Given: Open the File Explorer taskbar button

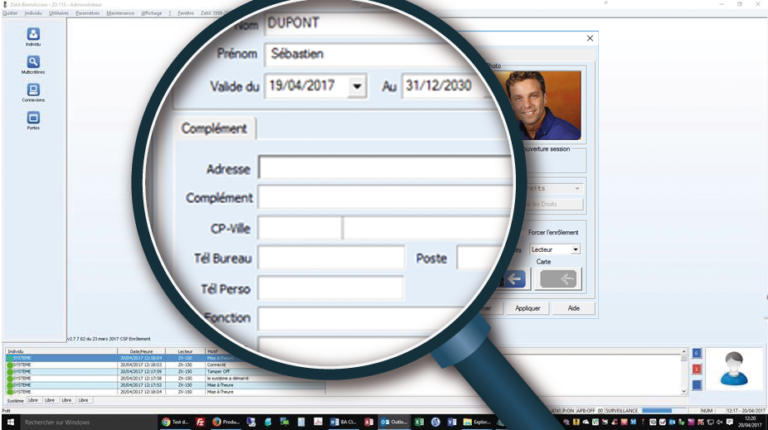Looking at the screenshot, I should coord(477,422).
